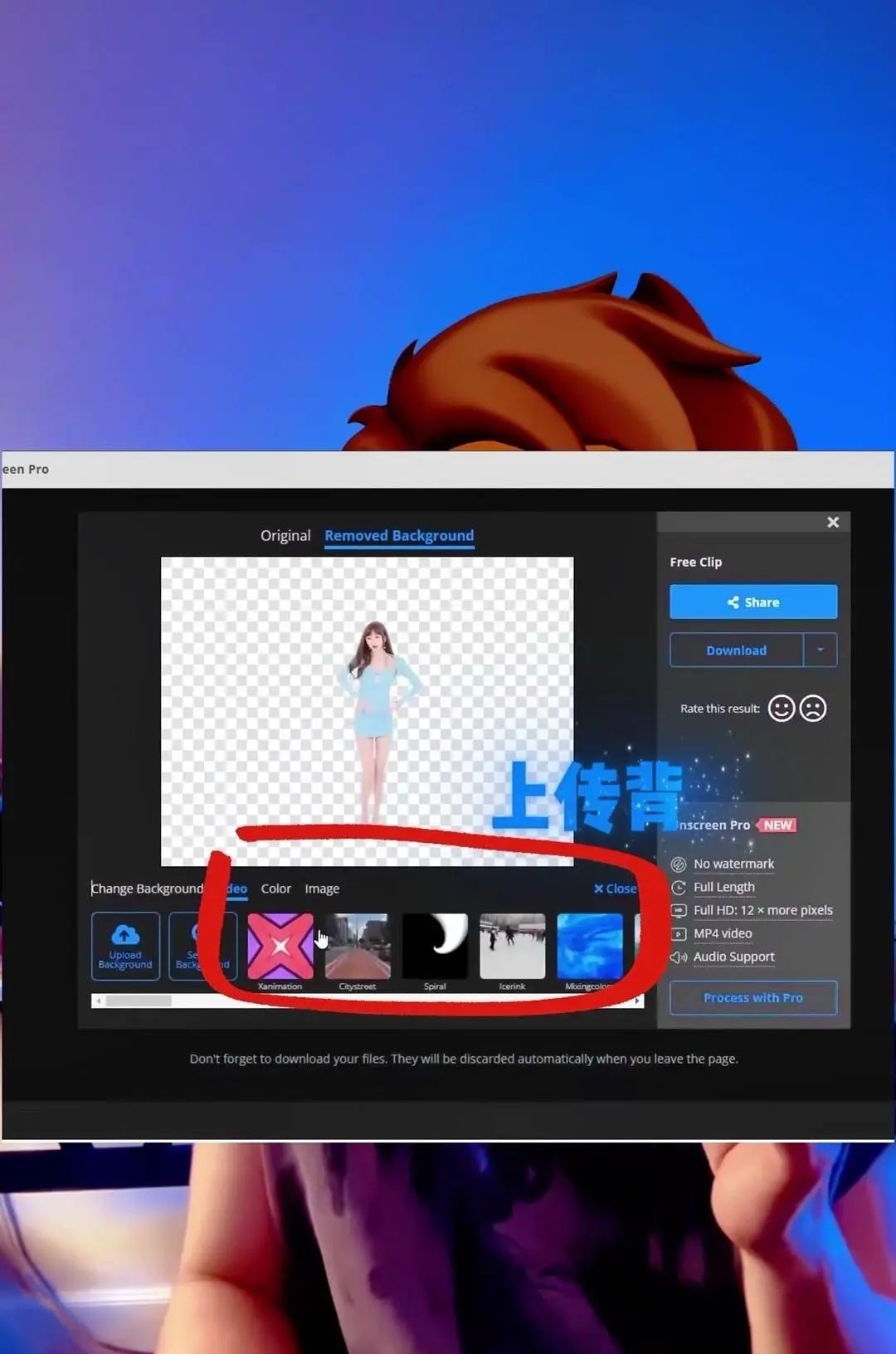The image size is (896, 1354).
Task: Click the Download button
Action: pyautogui.click(x=736, y=650)
